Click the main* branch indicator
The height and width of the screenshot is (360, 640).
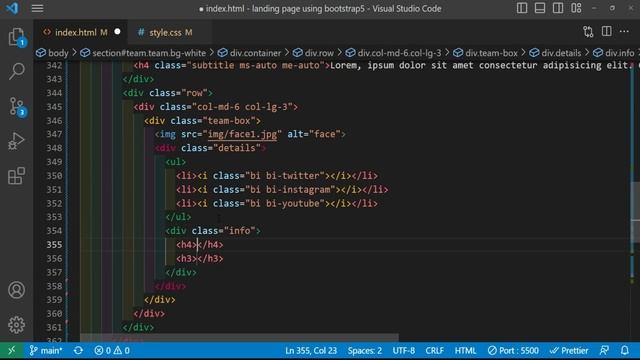46,351
